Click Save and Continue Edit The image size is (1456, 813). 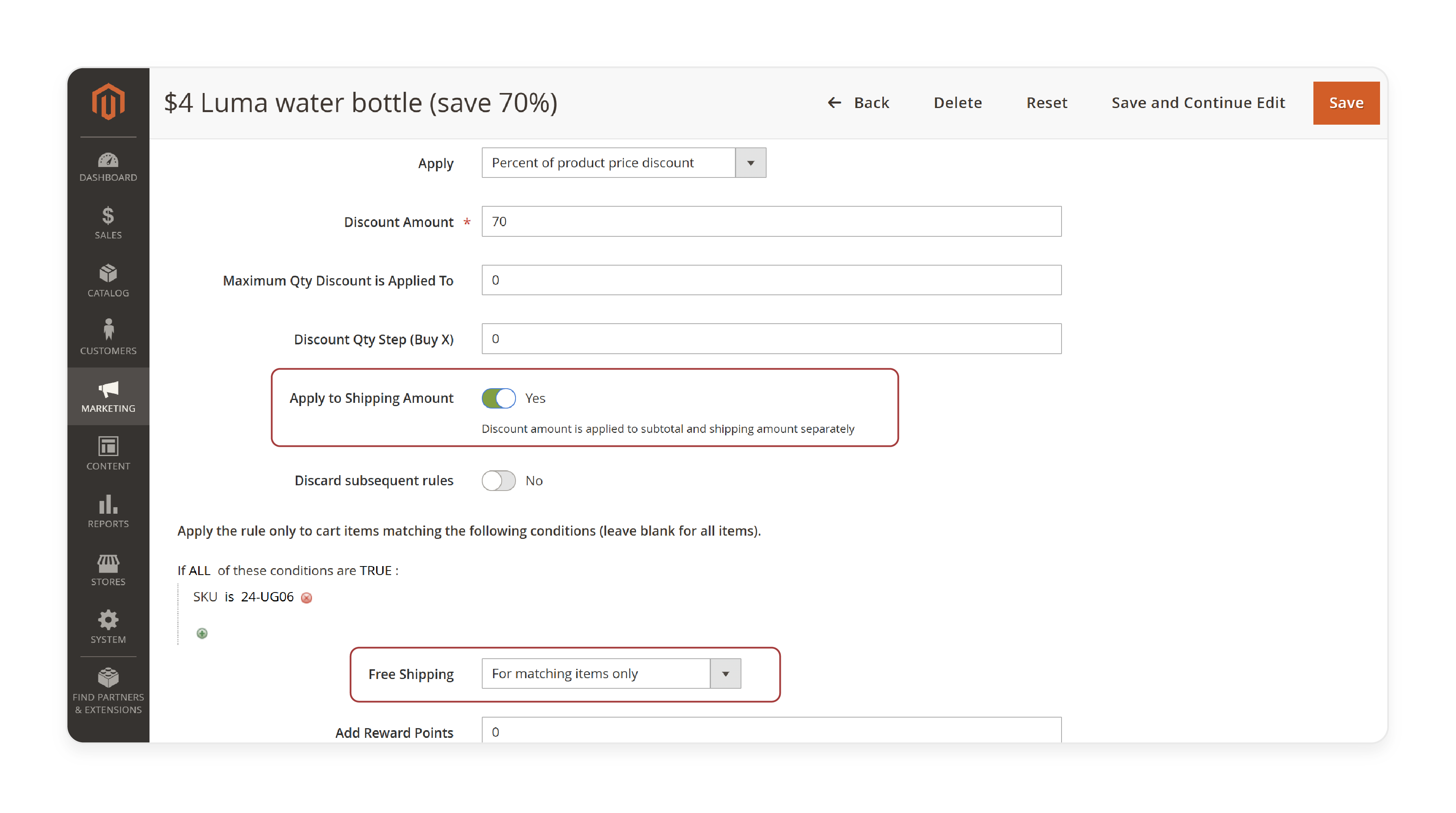1198,103
